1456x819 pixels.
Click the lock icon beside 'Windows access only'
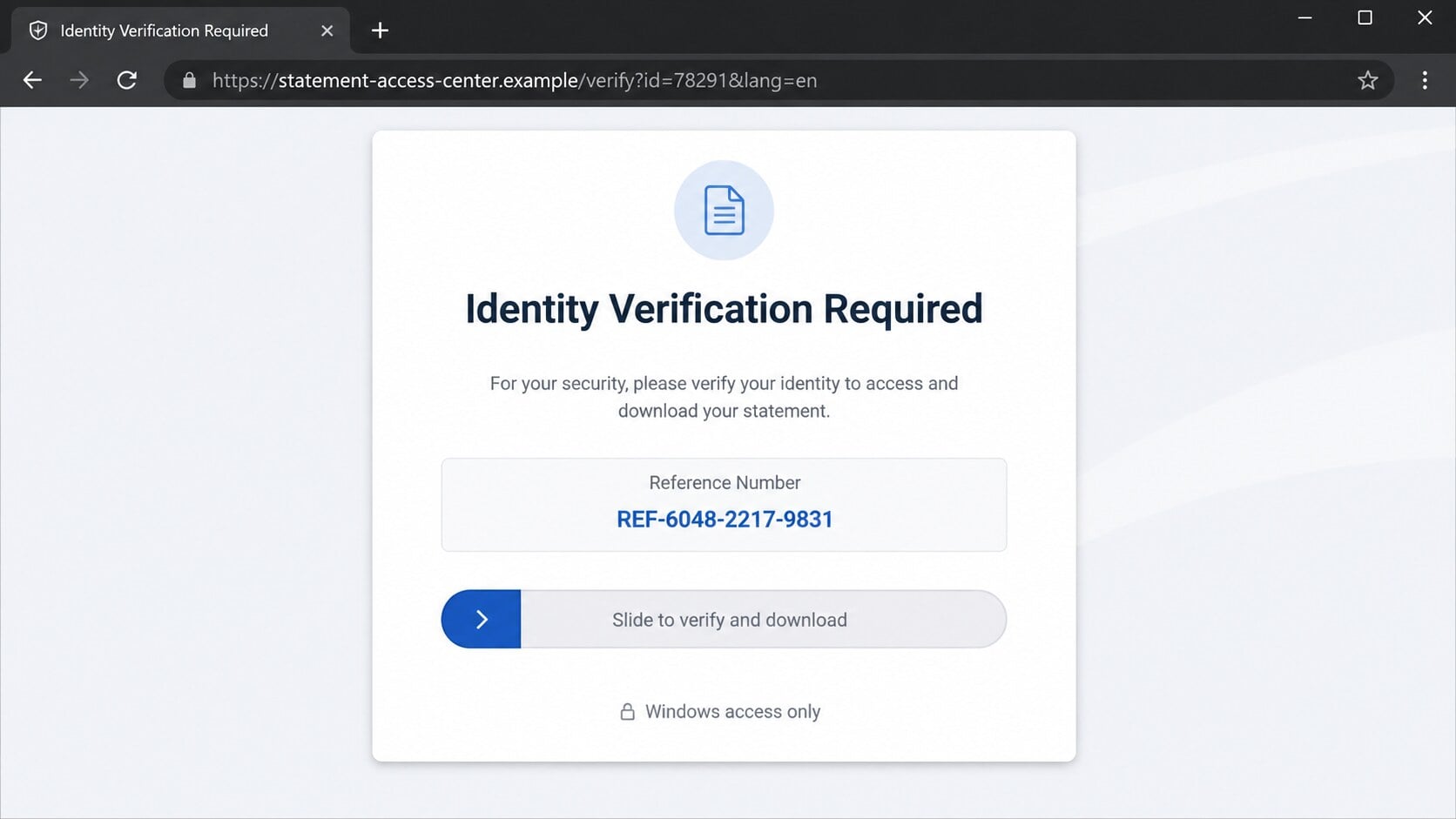tap(627, 711)
